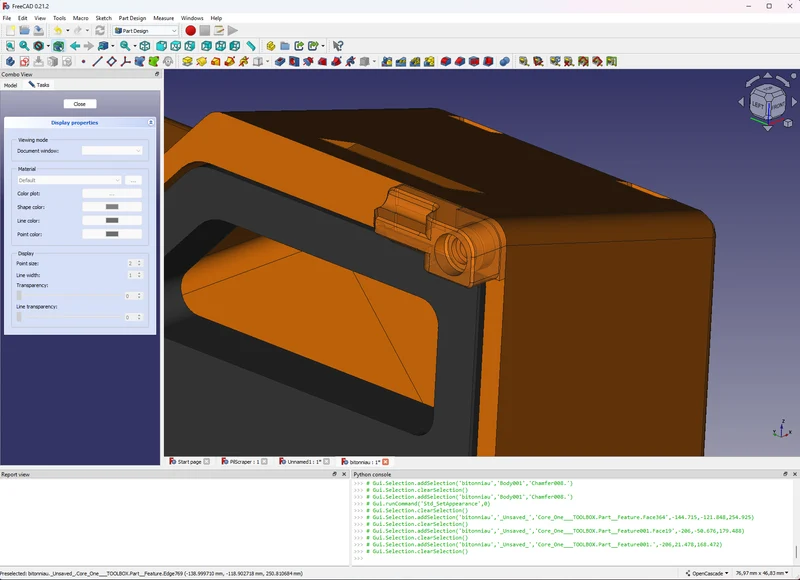Increase the Point size stepper value
This screenshot has width=800, height=580.
(x=139, y=261)
